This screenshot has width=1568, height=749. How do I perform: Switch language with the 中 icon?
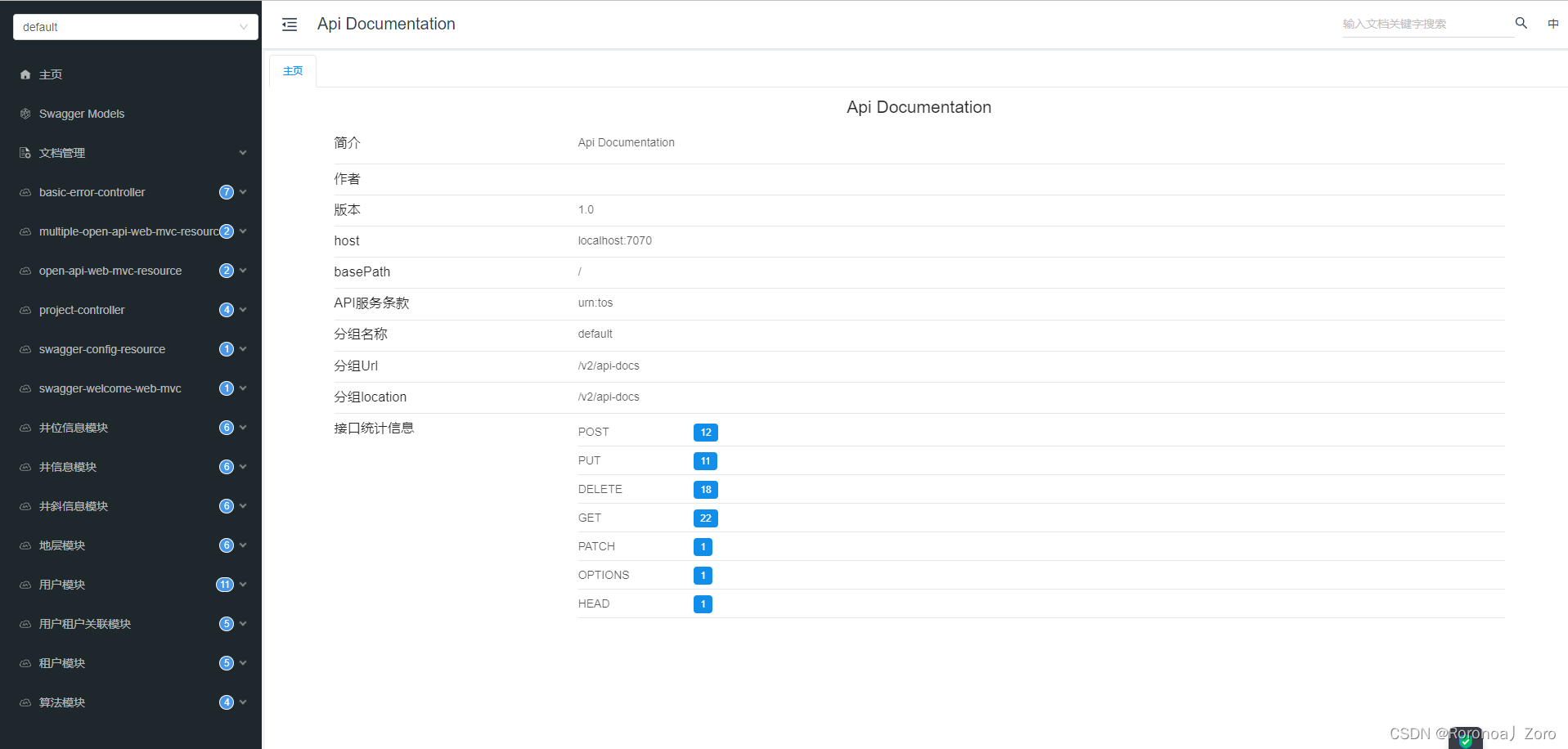click(x=1553, y=24)
